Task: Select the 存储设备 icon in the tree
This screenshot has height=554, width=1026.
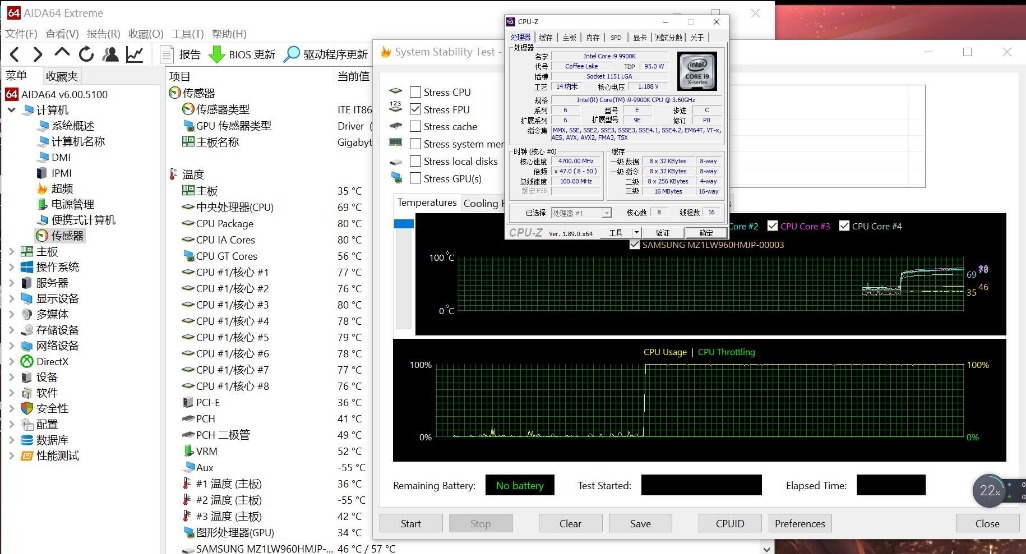Action: pyautogui.click(x=27, y=330)
